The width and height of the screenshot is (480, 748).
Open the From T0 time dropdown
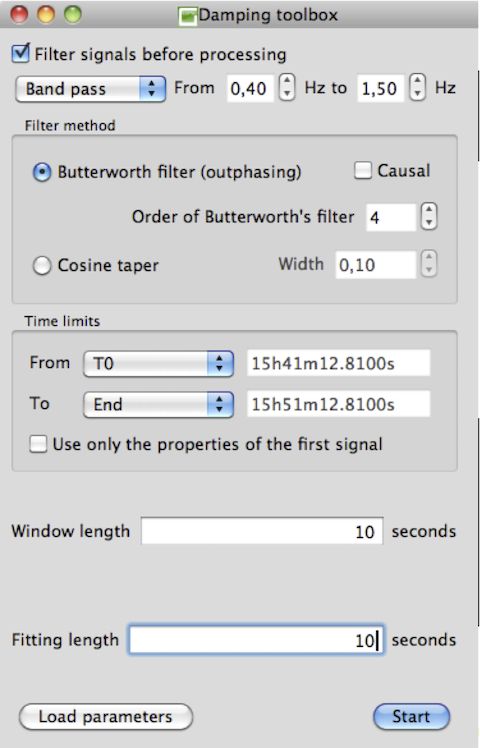(x=158, y=364)
